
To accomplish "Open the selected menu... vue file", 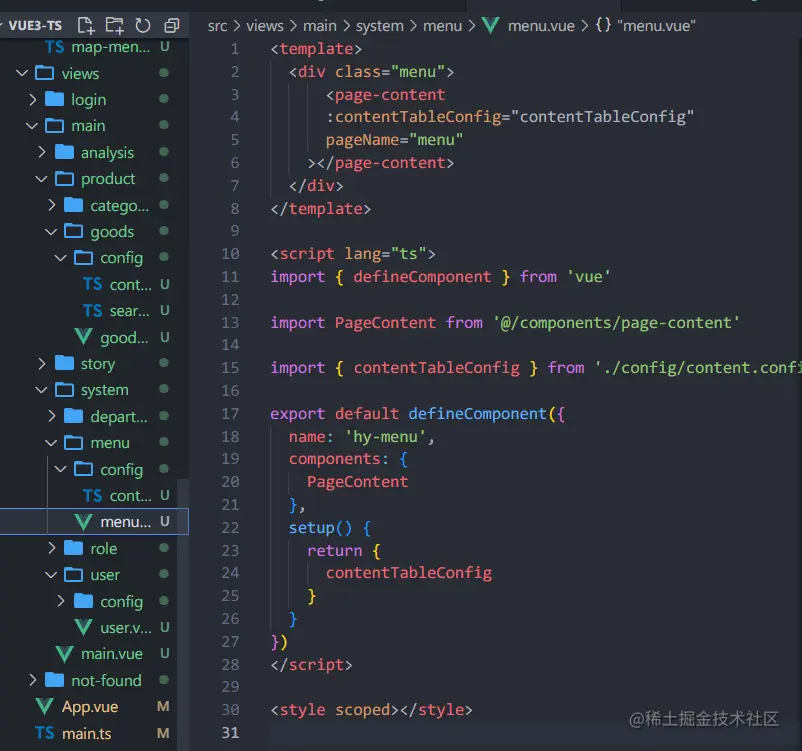I will (94, 521).
